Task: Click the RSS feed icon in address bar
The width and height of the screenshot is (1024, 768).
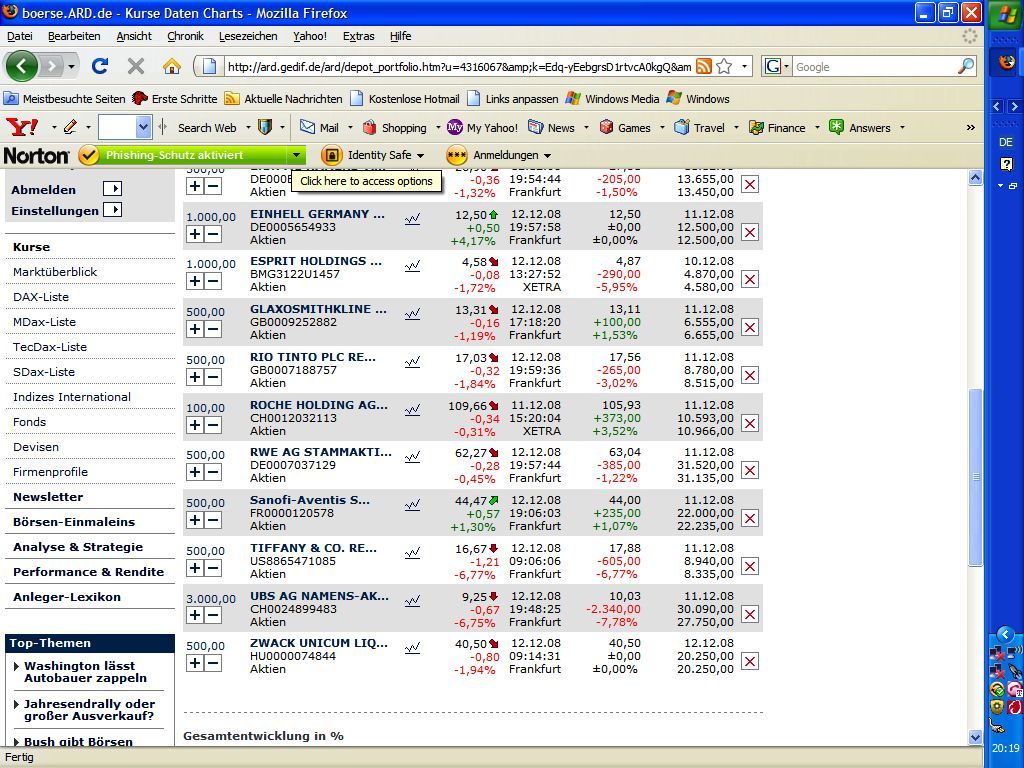Action: click(703, 66)
